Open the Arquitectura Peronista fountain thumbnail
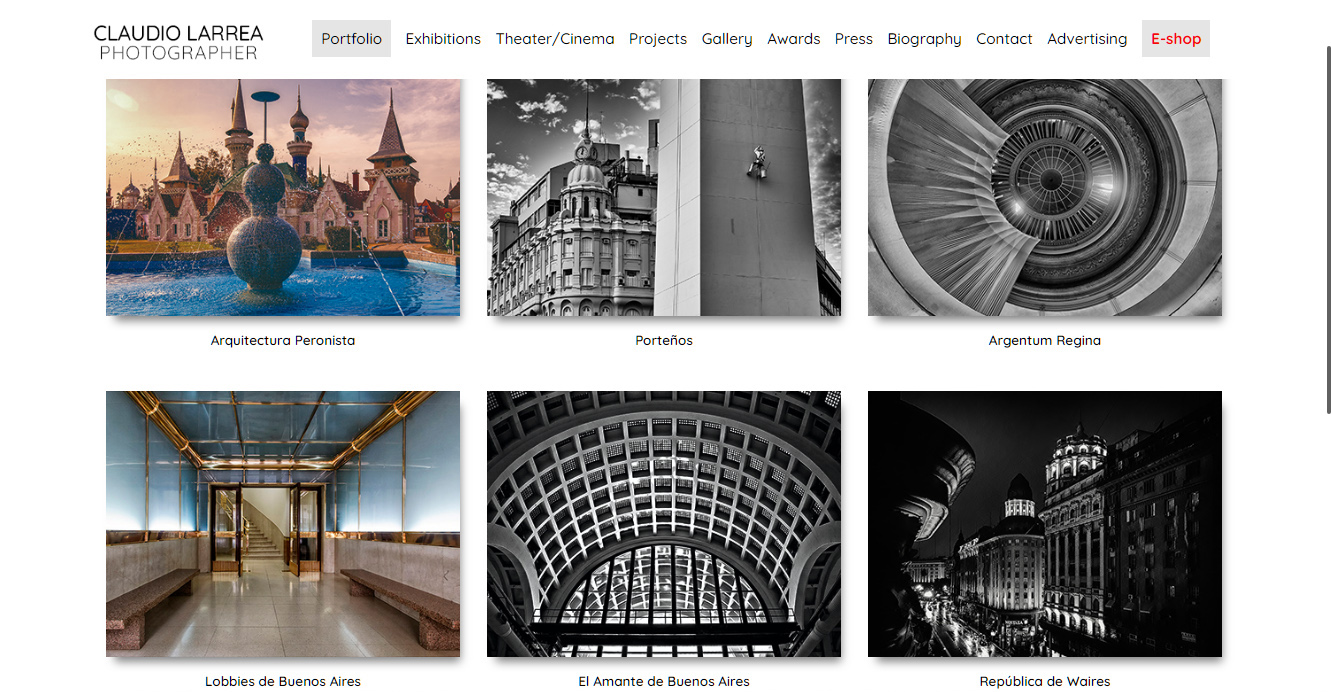 [283, 198]
